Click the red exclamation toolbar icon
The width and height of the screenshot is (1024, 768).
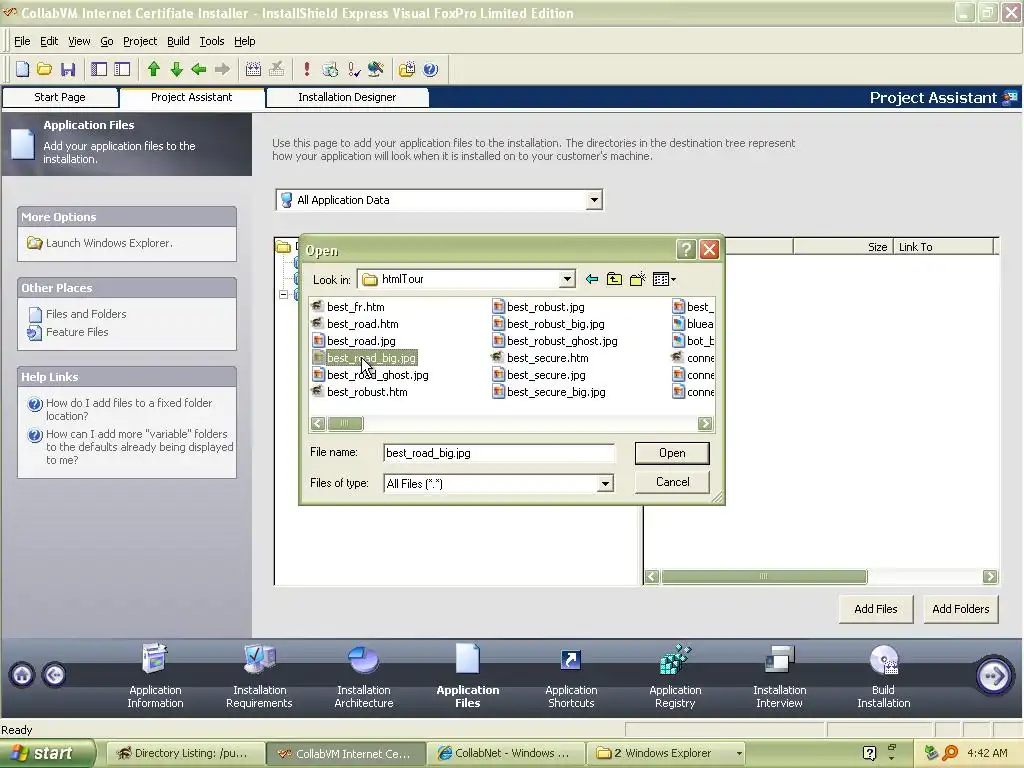coord(307,69)
